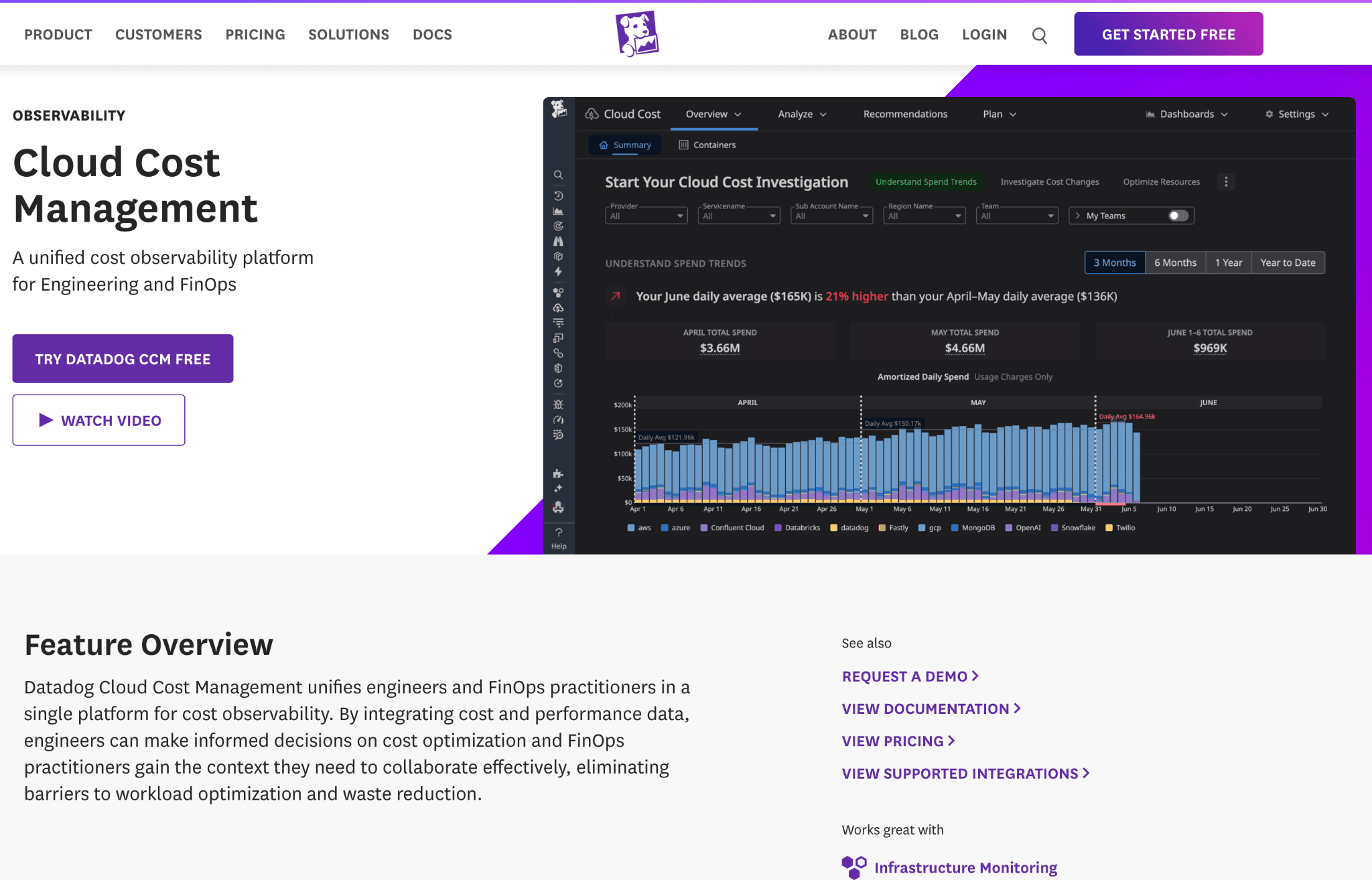Expand the Settings menu
The height and width of the screenshot is (880, 1372).
[x=1297, y=115]
